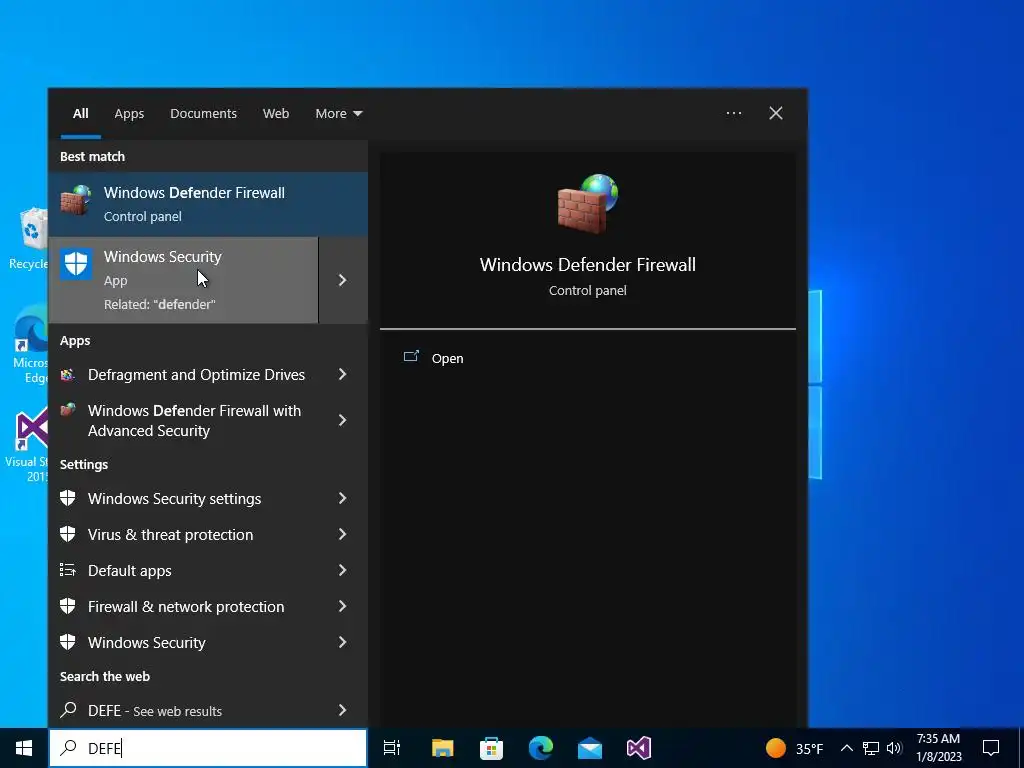Select Visual Studio desktop shortcut

29,444
